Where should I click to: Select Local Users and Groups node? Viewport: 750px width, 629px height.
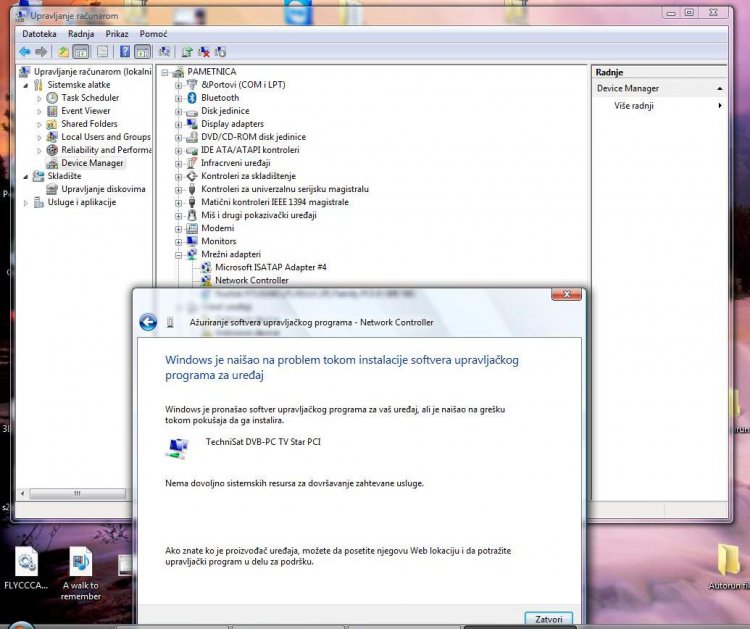tap(106, 137)
